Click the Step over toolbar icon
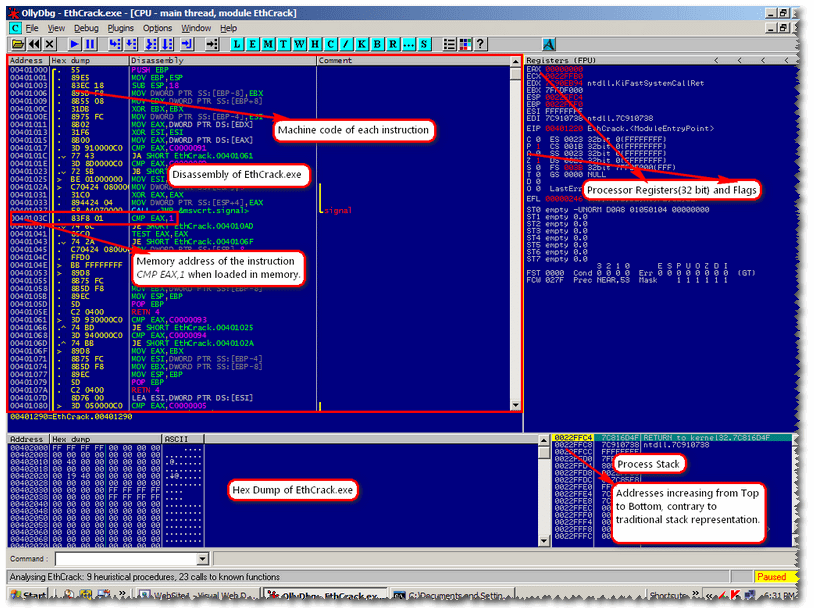Image resolution: width=814 pixels, height=608 pixels. [x=131, y=45]
